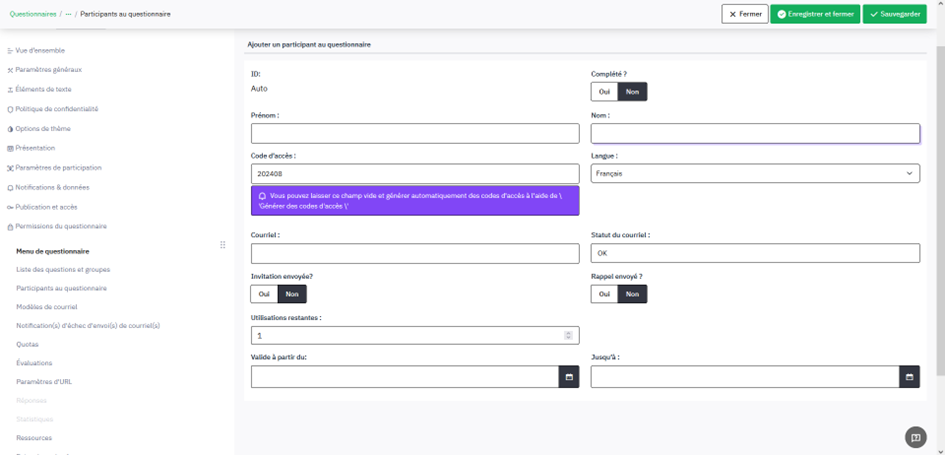
Task: Open Permissions du questionnaire section
Action: coord(60,227)
